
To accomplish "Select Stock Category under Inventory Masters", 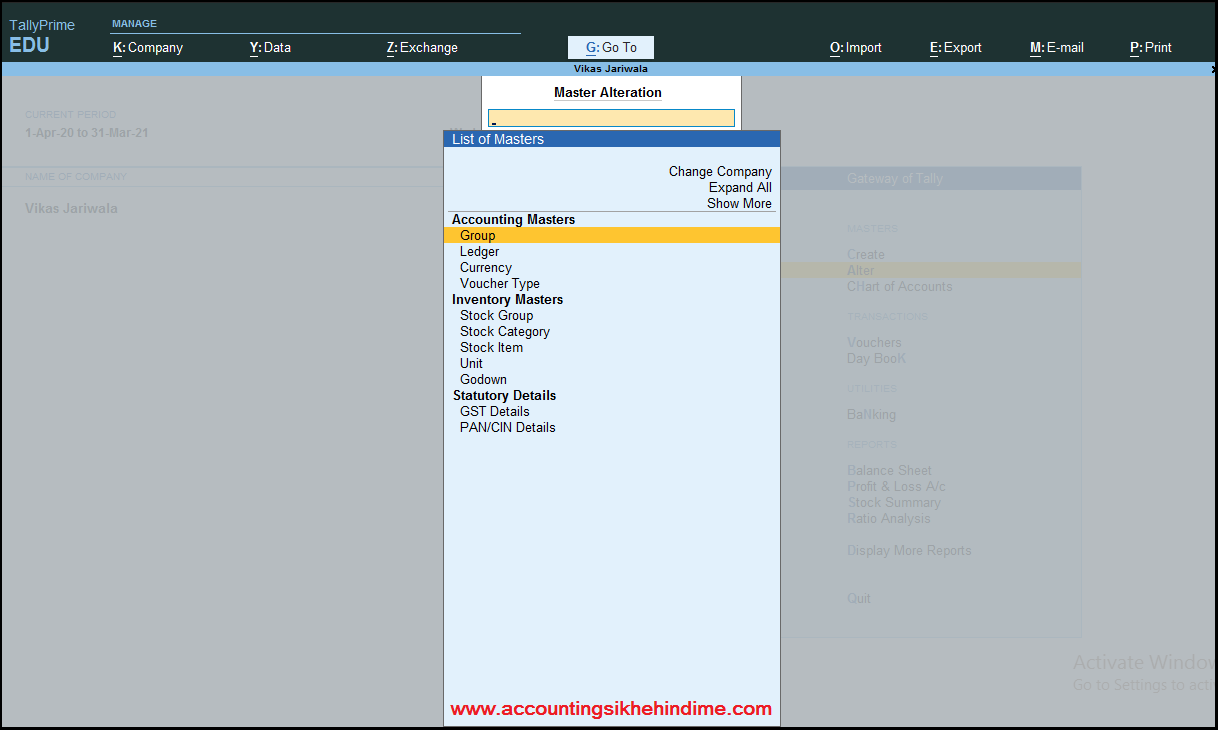I will [504, 331].
